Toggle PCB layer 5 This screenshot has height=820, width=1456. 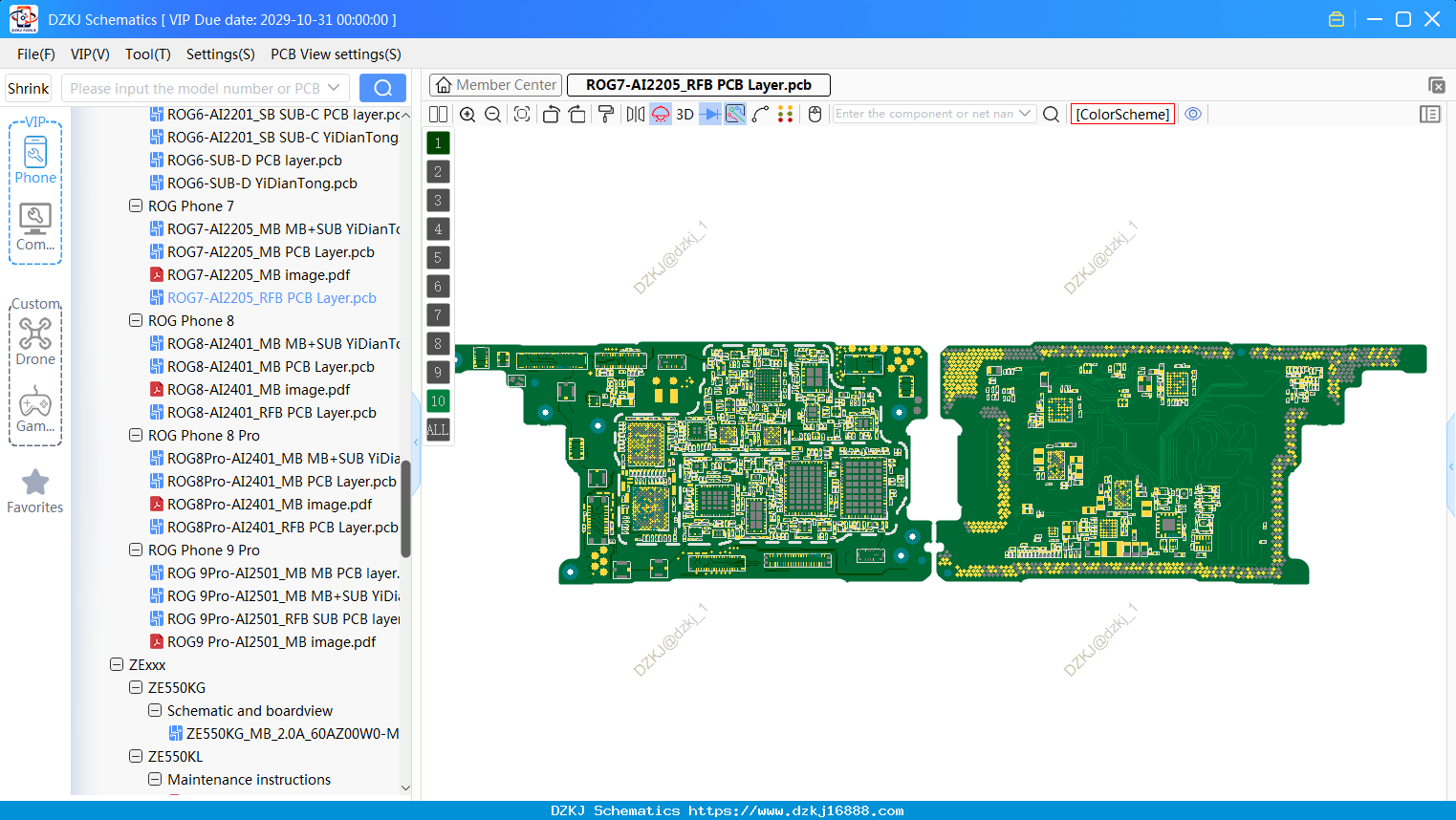pos(438,258)
